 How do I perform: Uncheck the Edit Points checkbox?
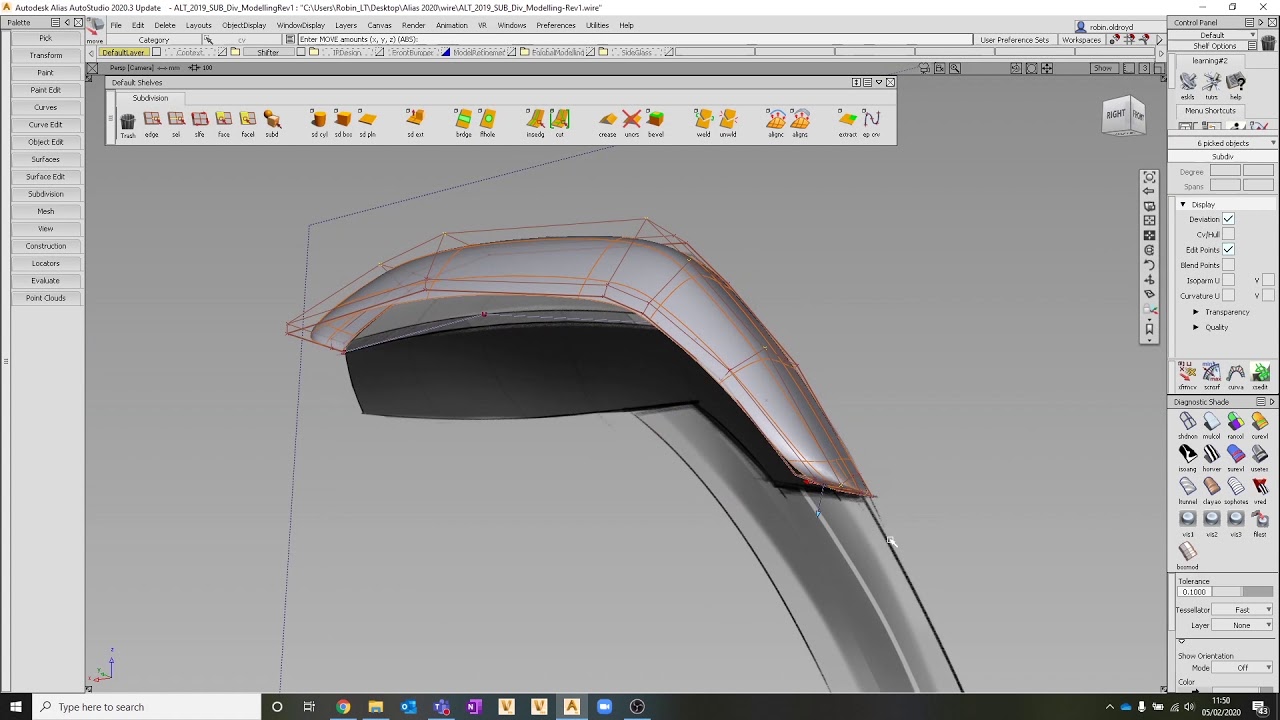click(1228, 249)
